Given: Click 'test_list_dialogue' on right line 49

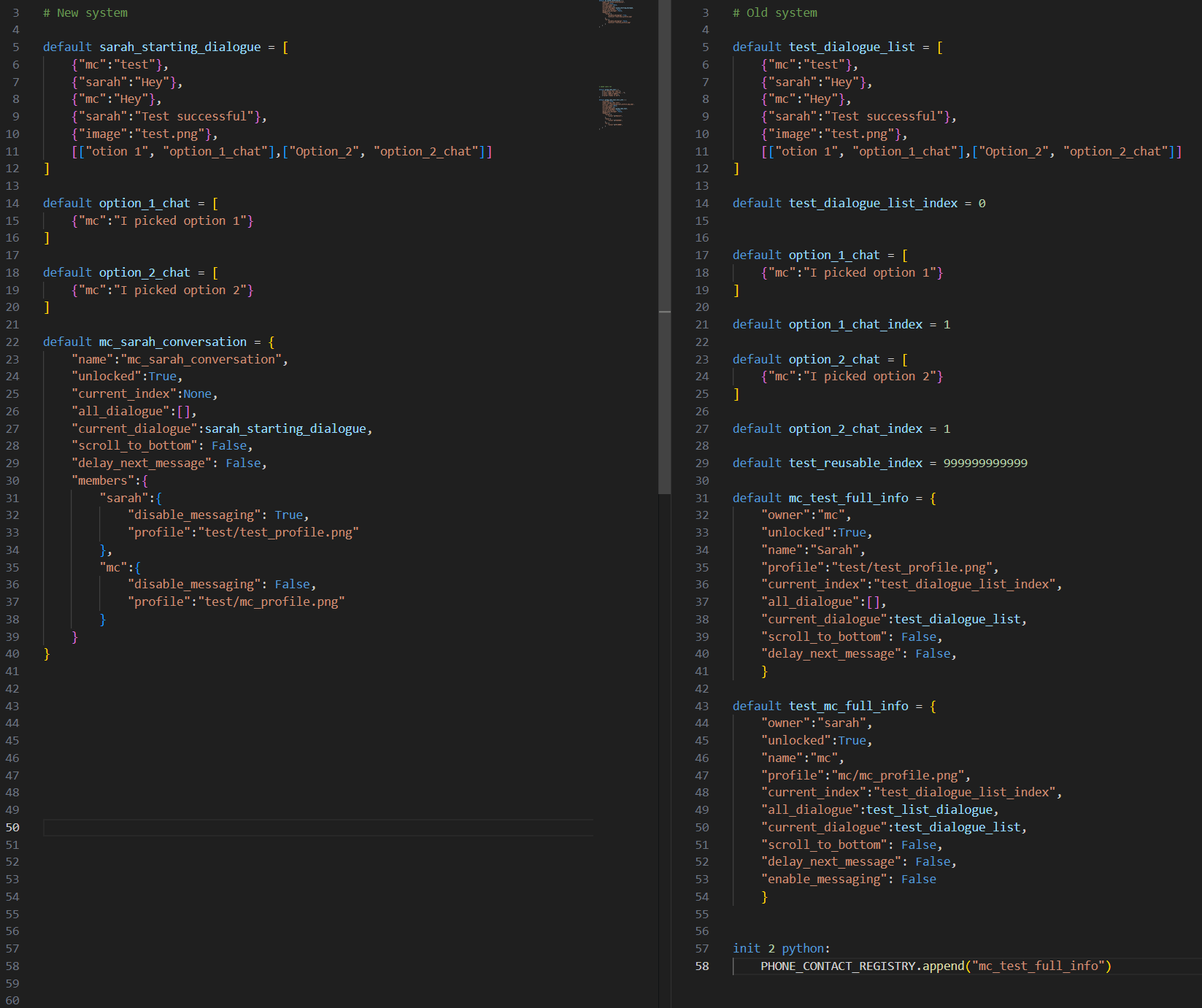Looking at the screenshot, I should [x=930, y=809].
